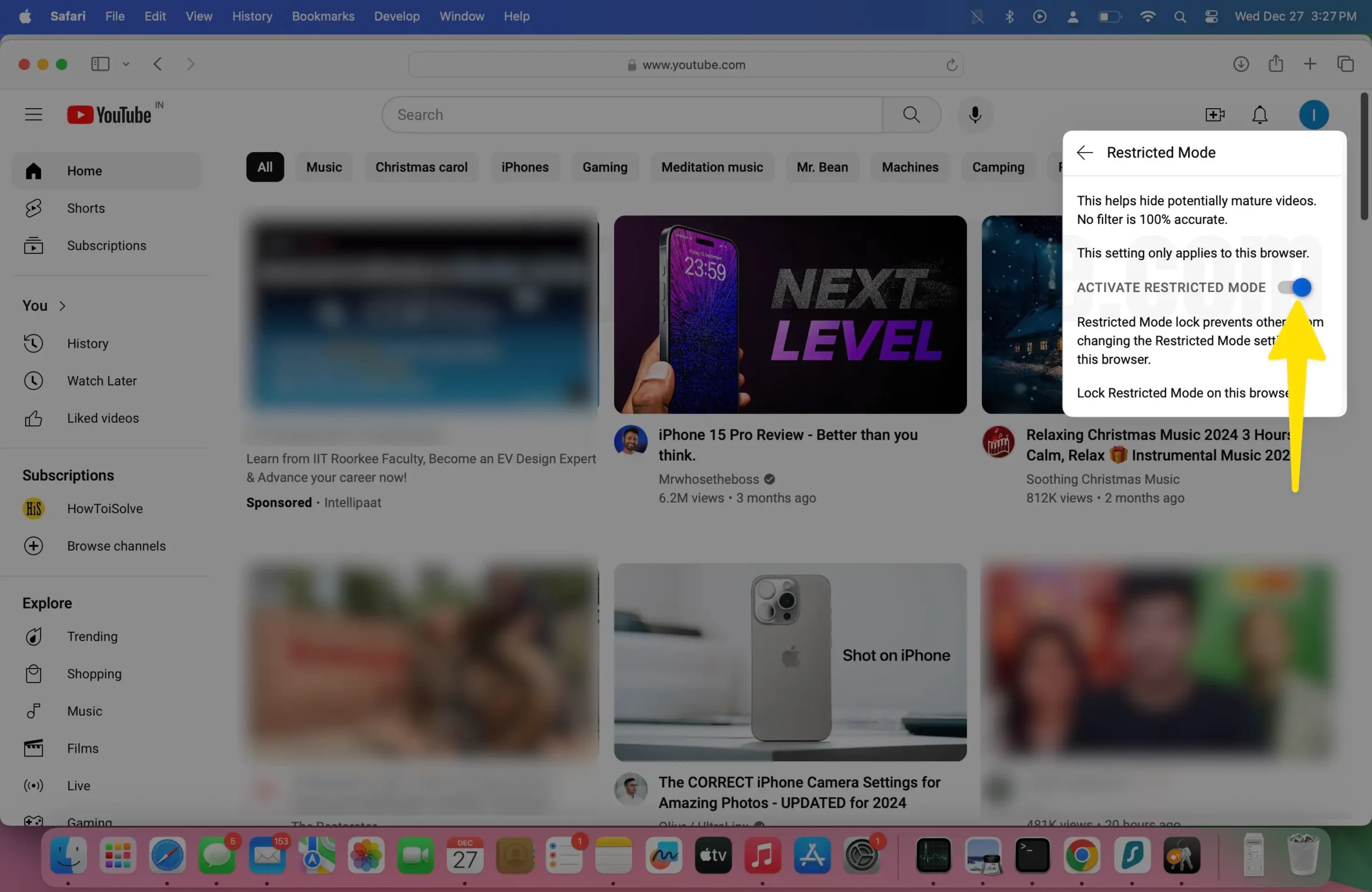Select the Meditation music filter chip
1372x892 pixels.
pyautogui.click(x=712, y=167)
